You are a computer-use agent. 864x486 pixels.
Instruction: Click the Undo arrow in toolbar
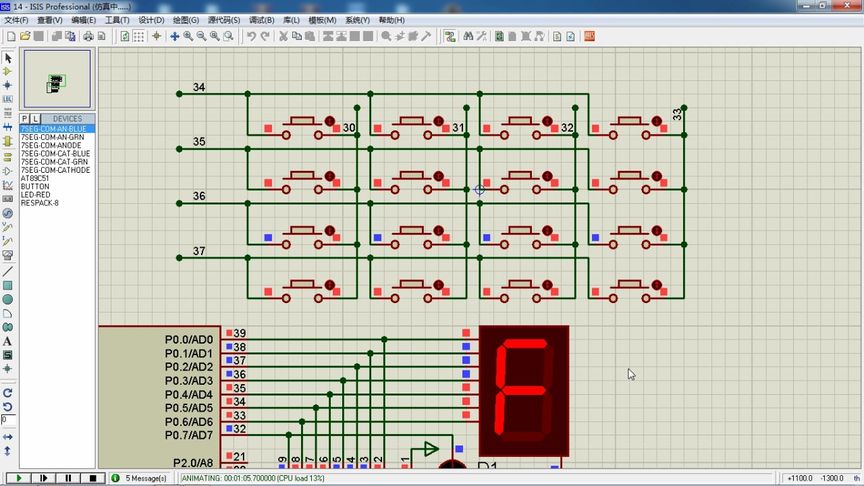pos(251,36)
